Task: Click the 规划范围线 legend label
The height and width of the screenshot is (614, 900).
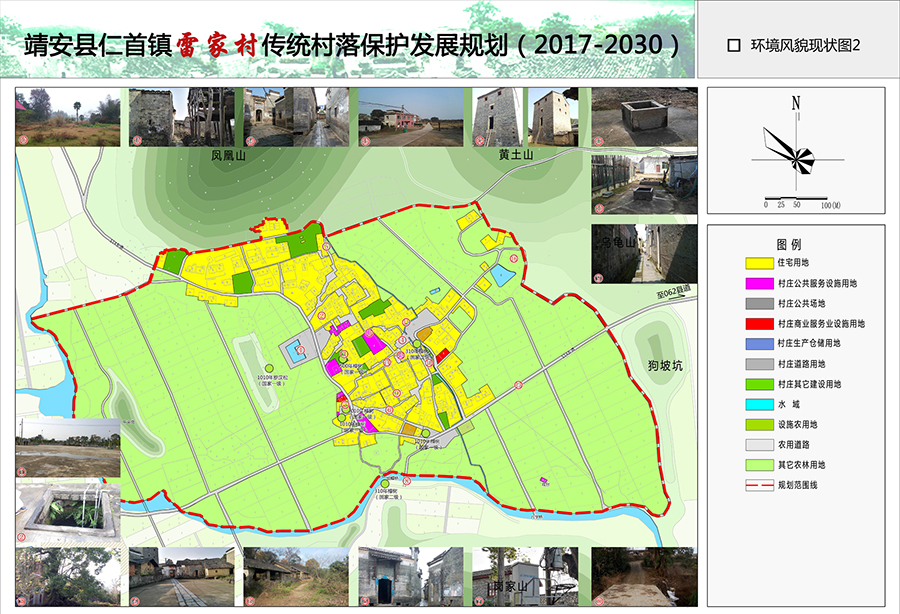Action: pos(797,485)
